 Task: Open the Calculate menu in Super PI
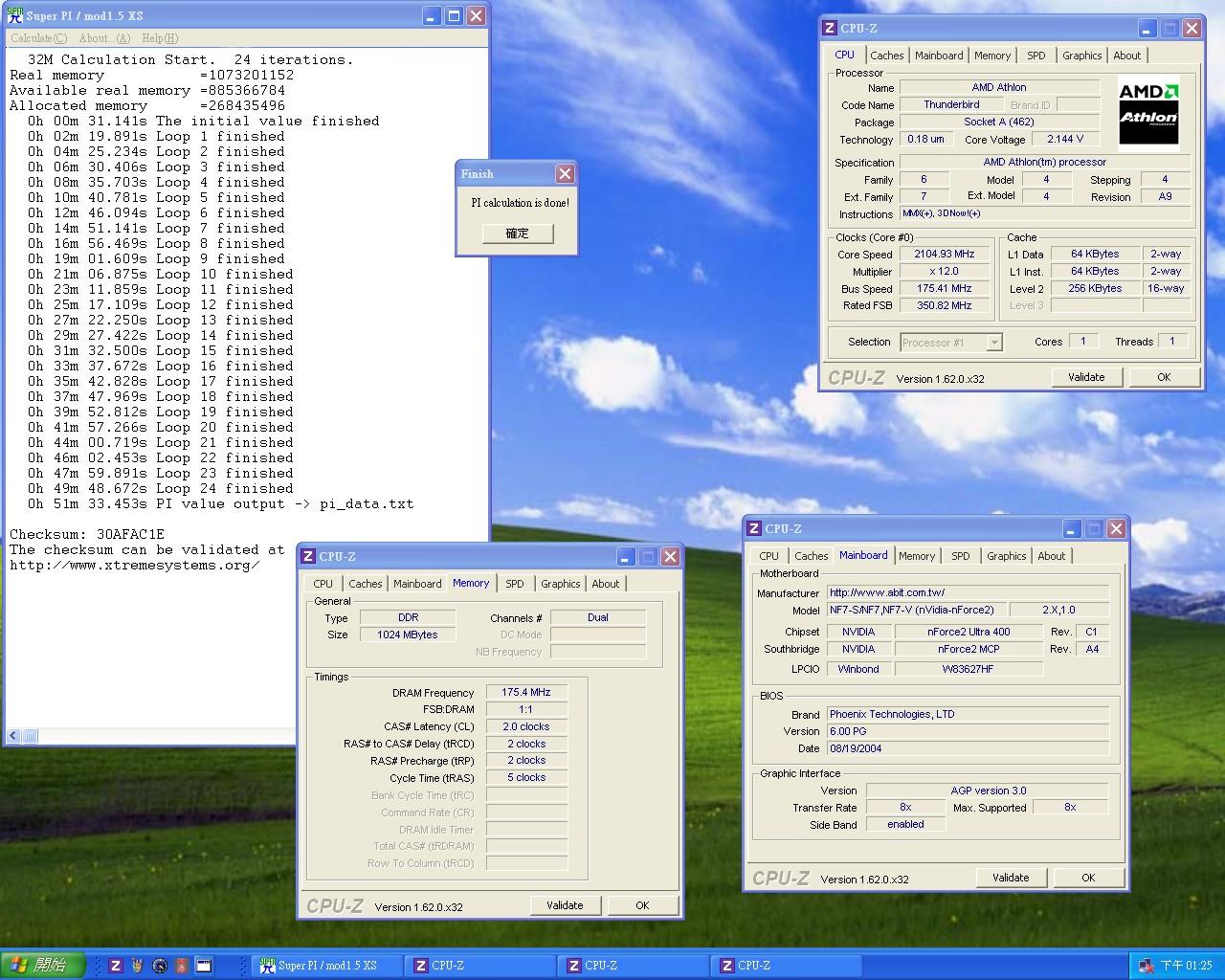(x=38, y=38)
